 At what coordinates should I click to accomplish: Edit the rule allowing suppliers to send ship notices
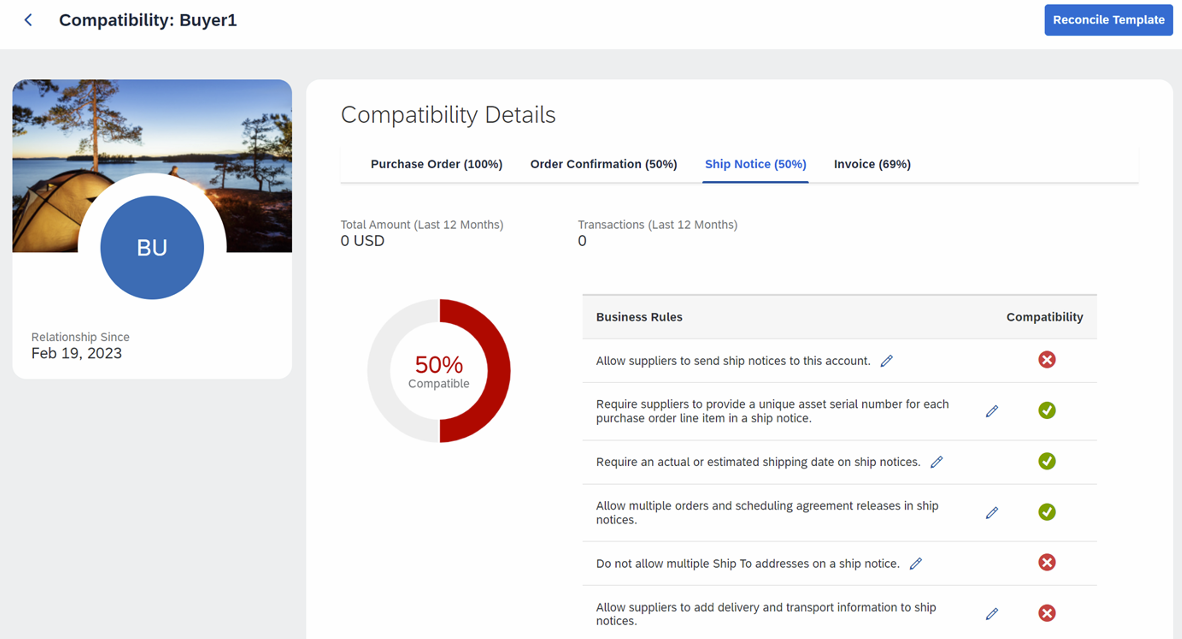886,361
